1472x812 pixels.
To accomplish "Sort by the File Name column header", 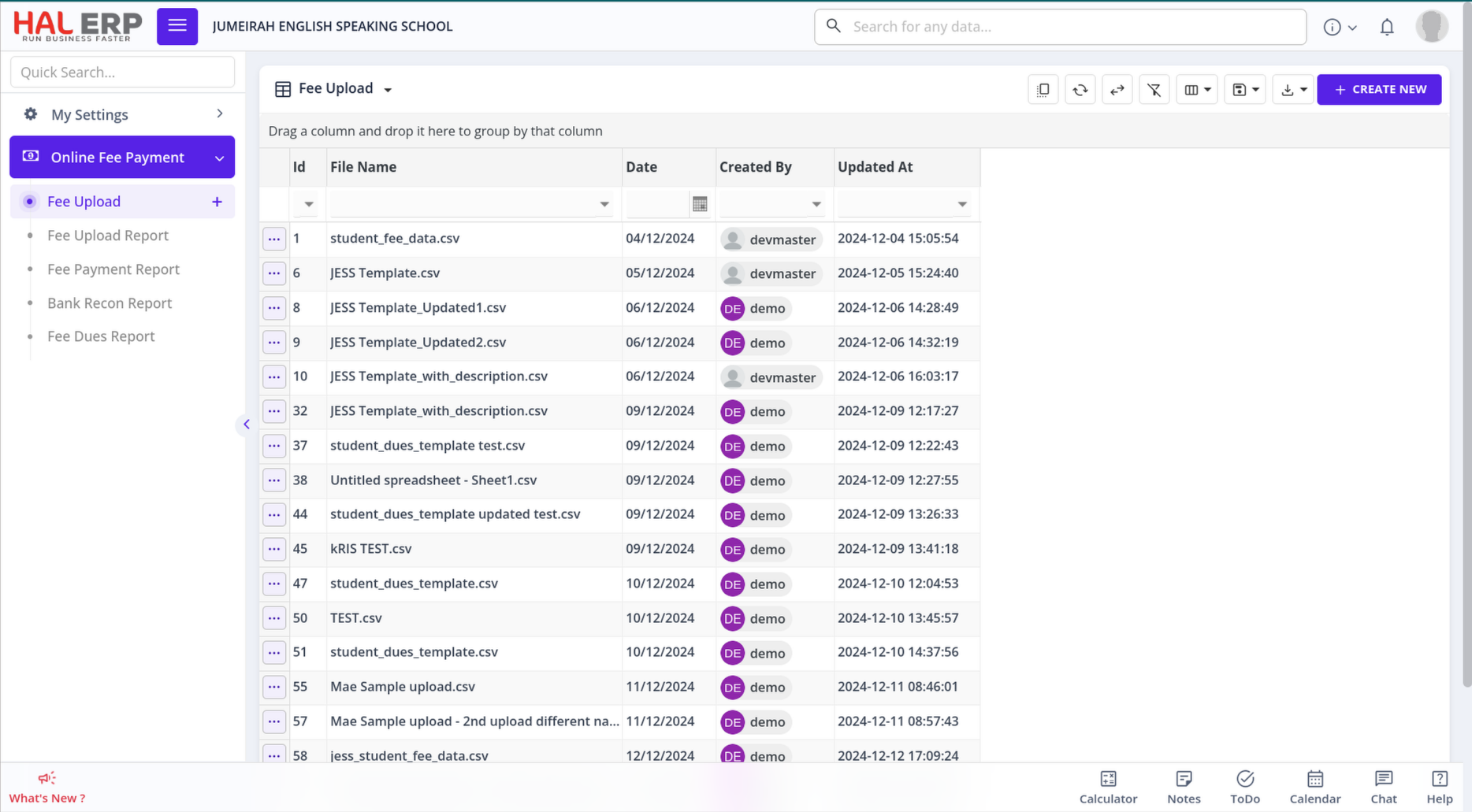I will [474, 167].
